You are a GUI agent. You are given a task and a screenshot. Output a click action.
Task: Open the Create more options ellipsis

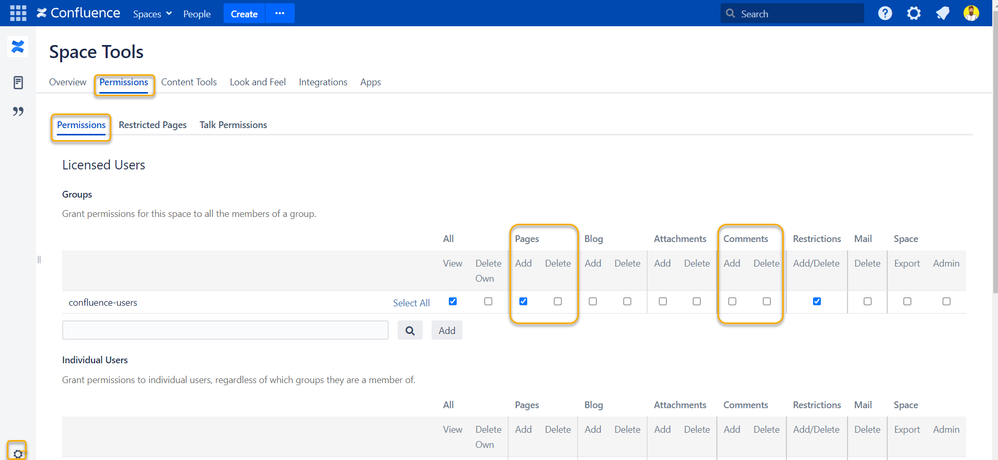(280, 13)
